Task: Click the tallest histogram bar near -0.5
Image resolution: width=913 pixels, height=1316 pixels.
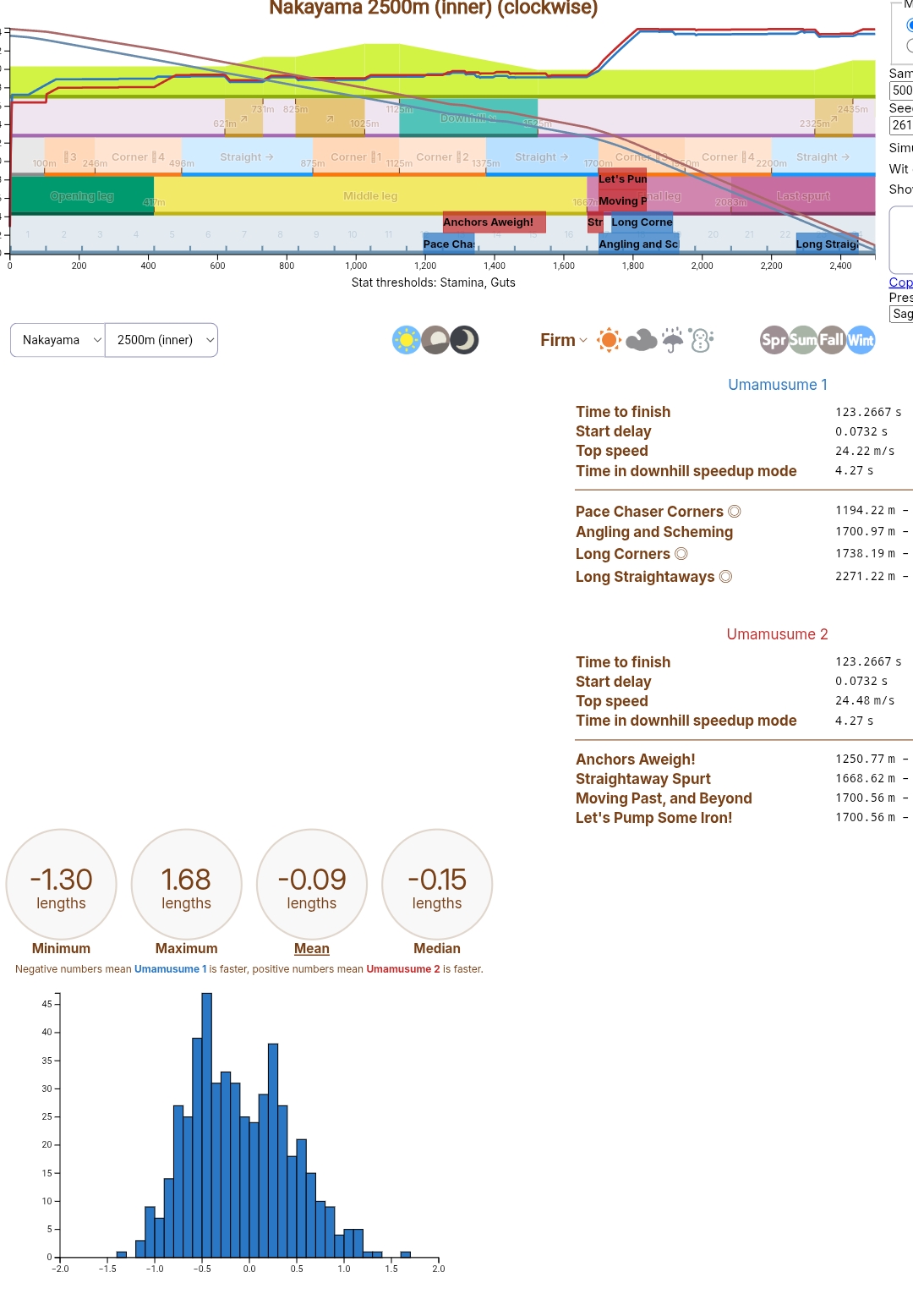Action: coord(207,1125)
